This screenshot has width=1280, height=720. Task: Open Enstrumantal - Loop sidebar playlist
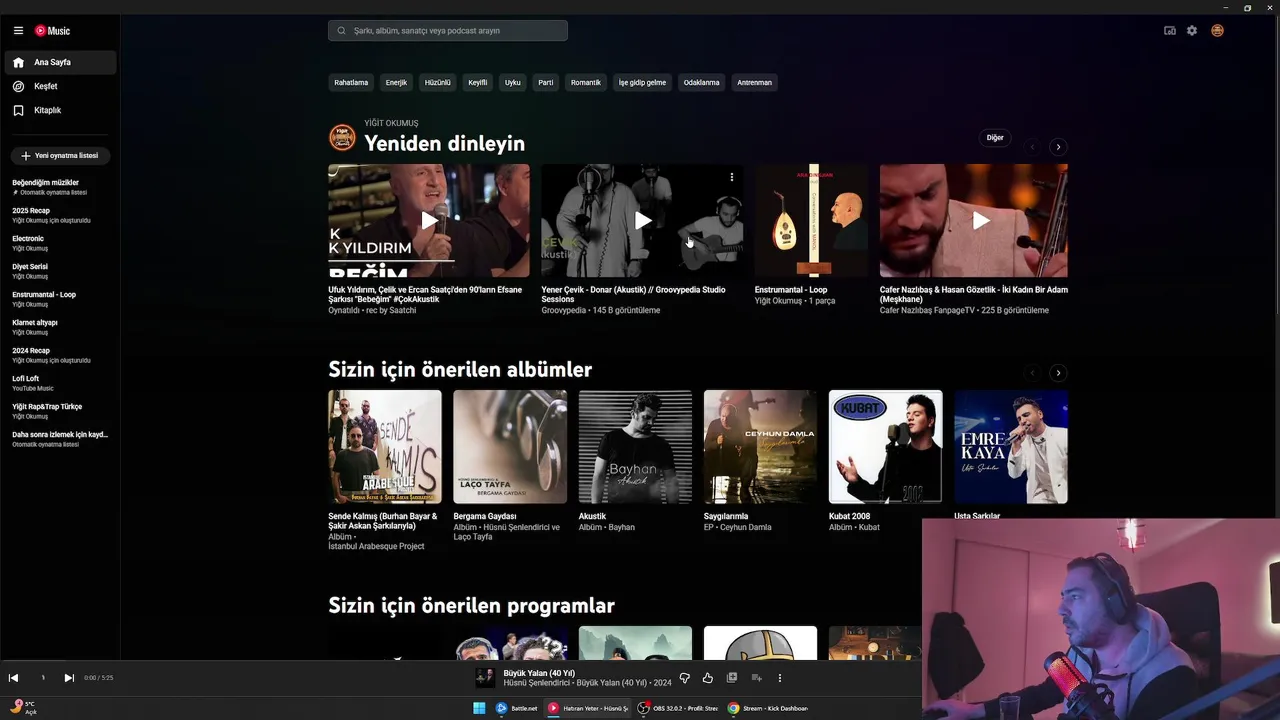point(60,299)
